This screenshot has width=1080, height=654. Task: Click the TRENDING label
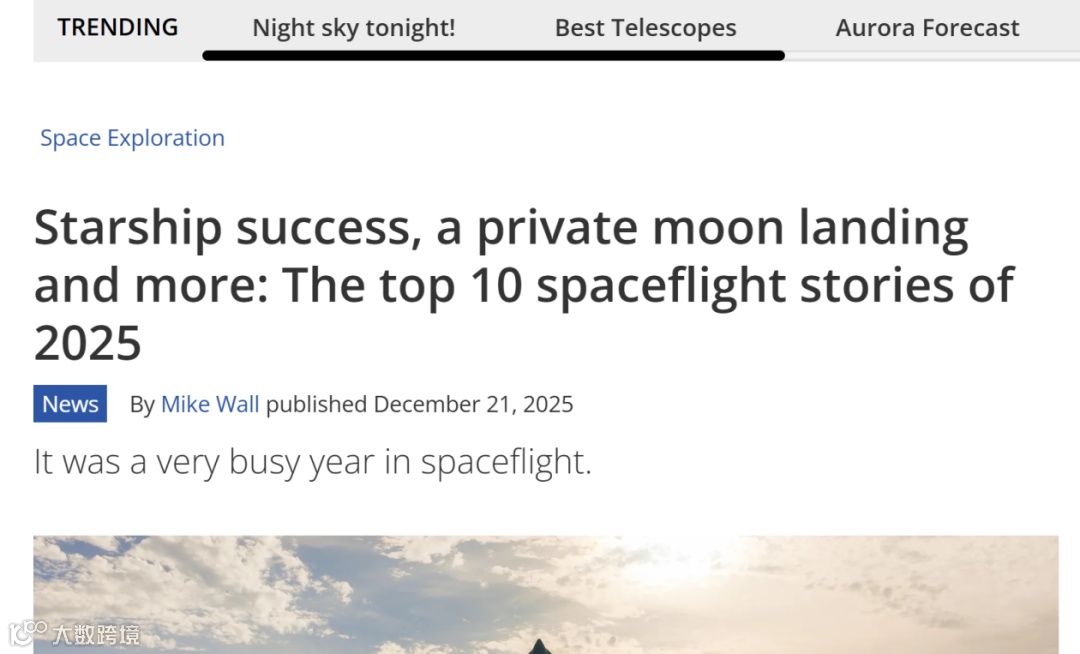click(118, 27)
